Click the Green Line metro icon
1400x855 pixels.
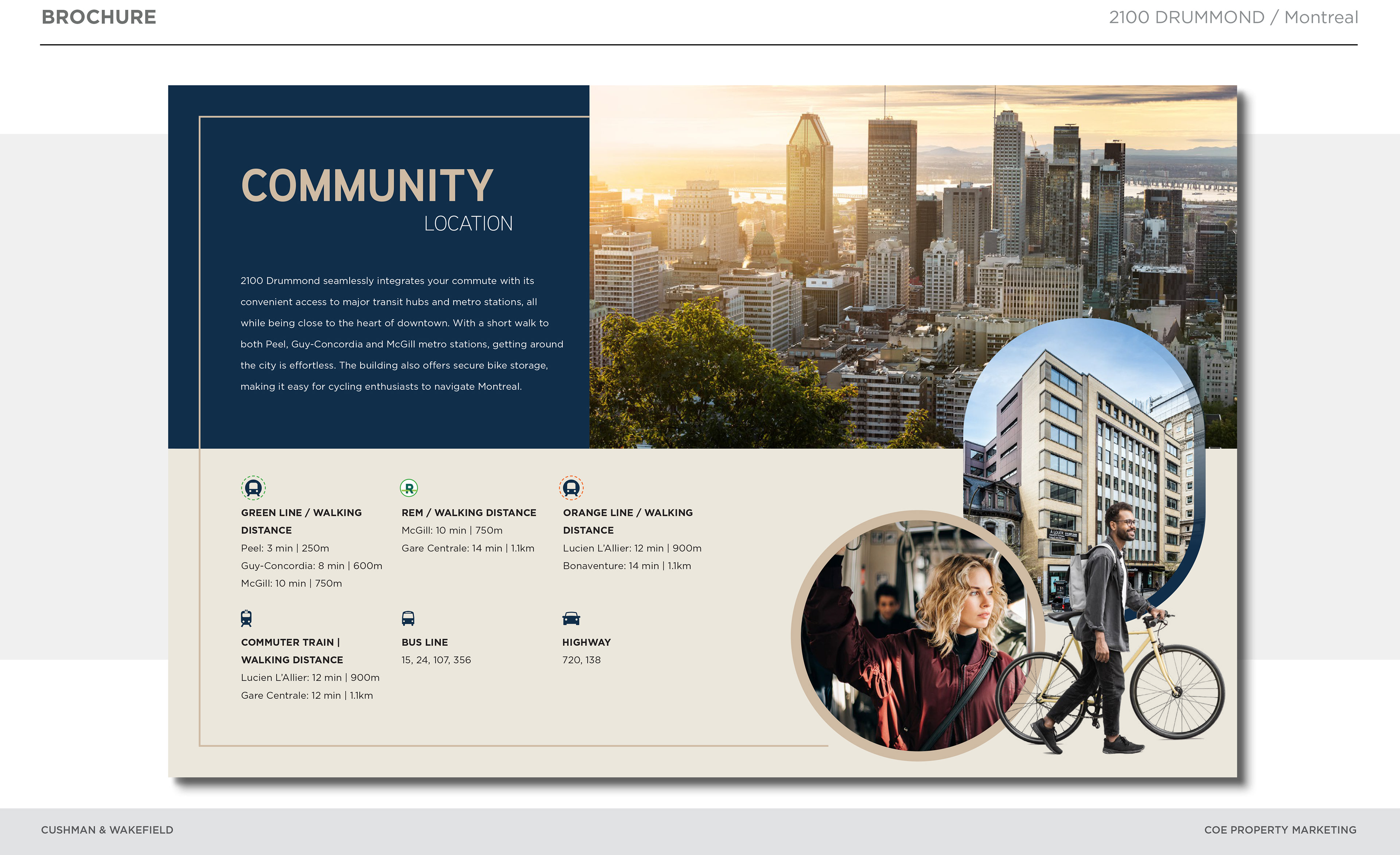253,488
